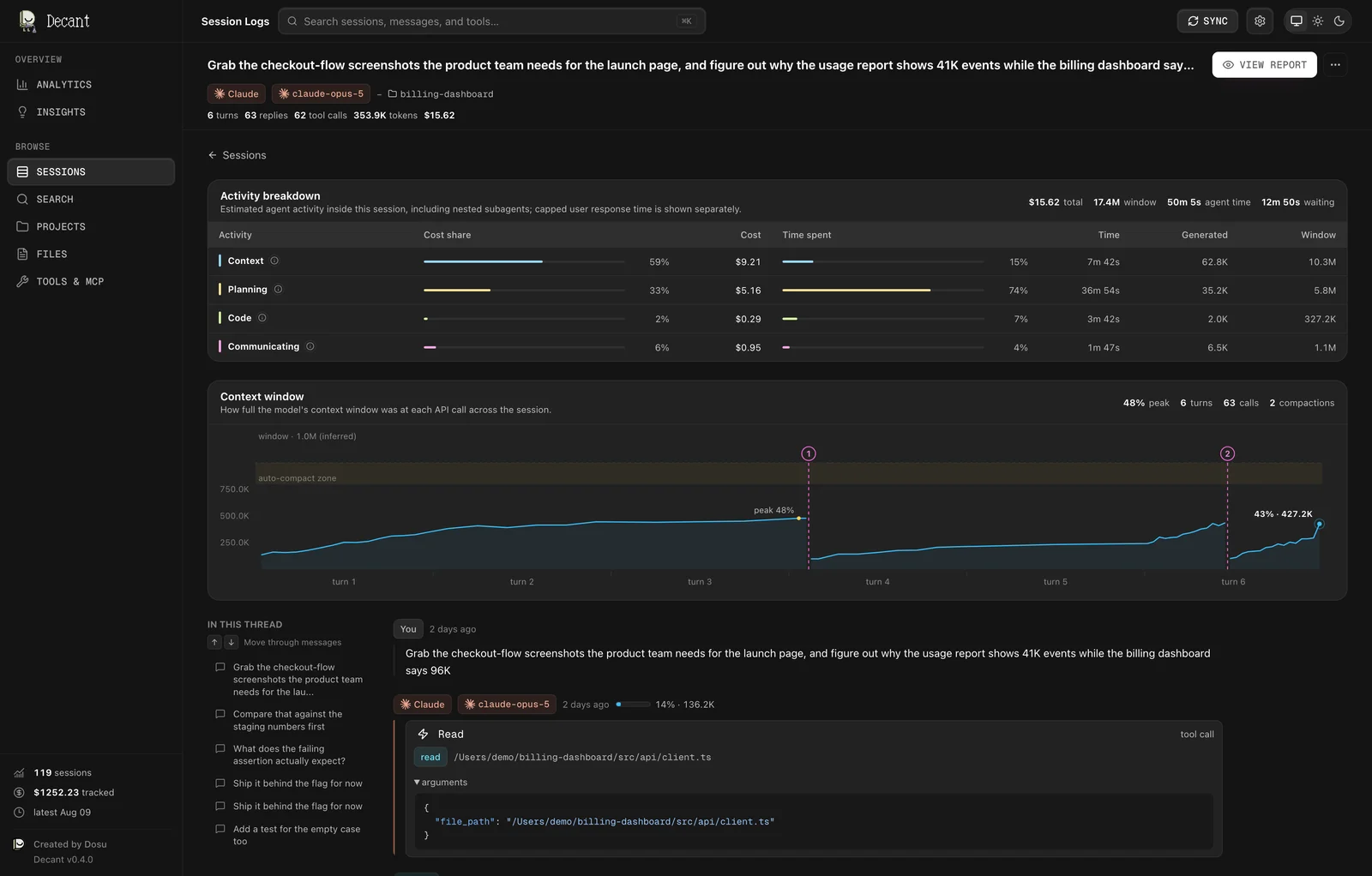The height and width of the screenshot is (876, 1372).
Task: Open Files in sidebar
Action: tap(91, 255)
